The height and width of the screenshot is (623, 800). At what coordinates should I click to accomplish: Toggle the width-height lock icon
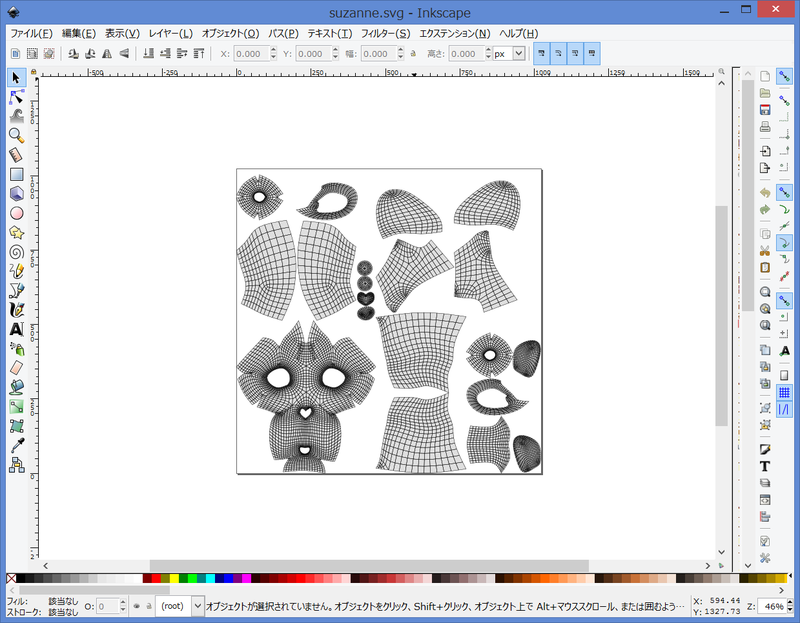[x=413, y=54]
